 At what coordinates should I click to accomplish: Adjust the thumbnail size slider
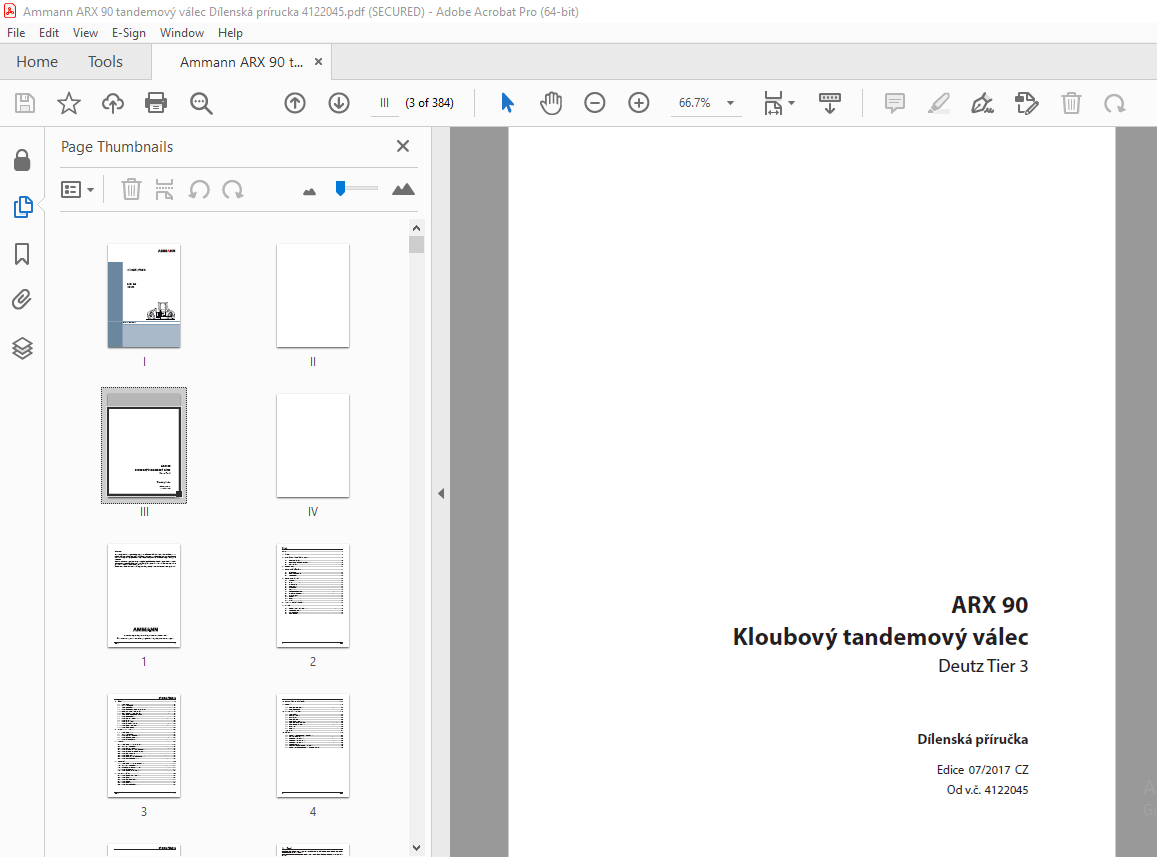point(340,188)
